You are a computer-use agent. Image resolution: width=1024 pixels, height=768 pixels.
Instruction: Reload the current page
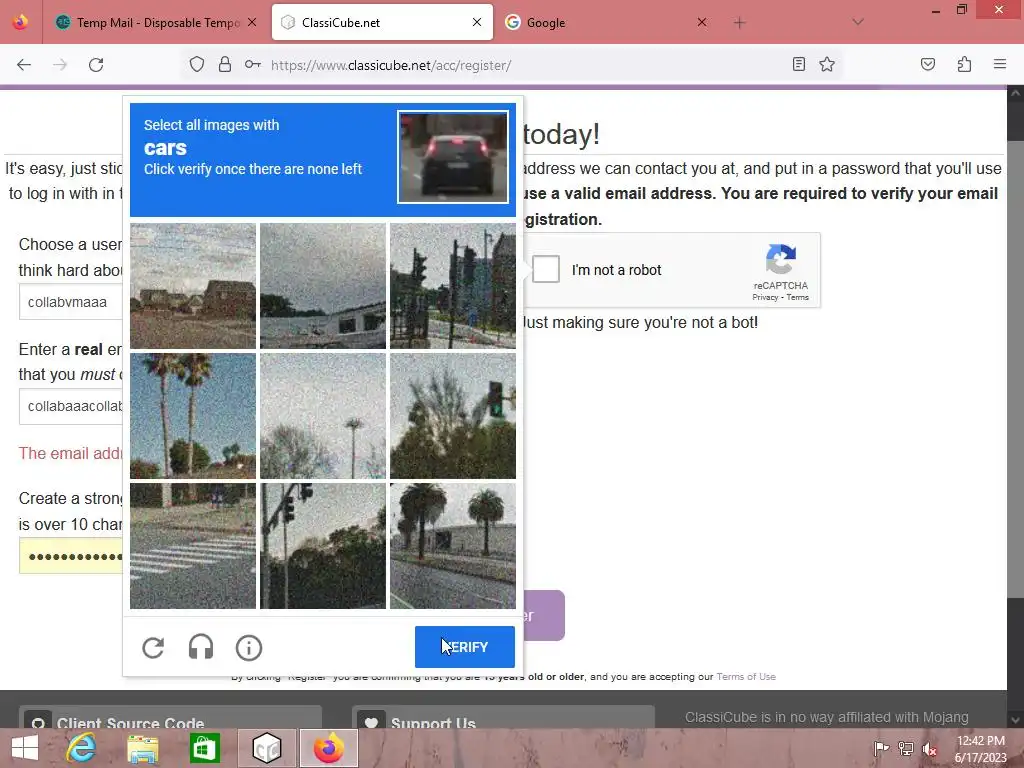pos(96,65)
